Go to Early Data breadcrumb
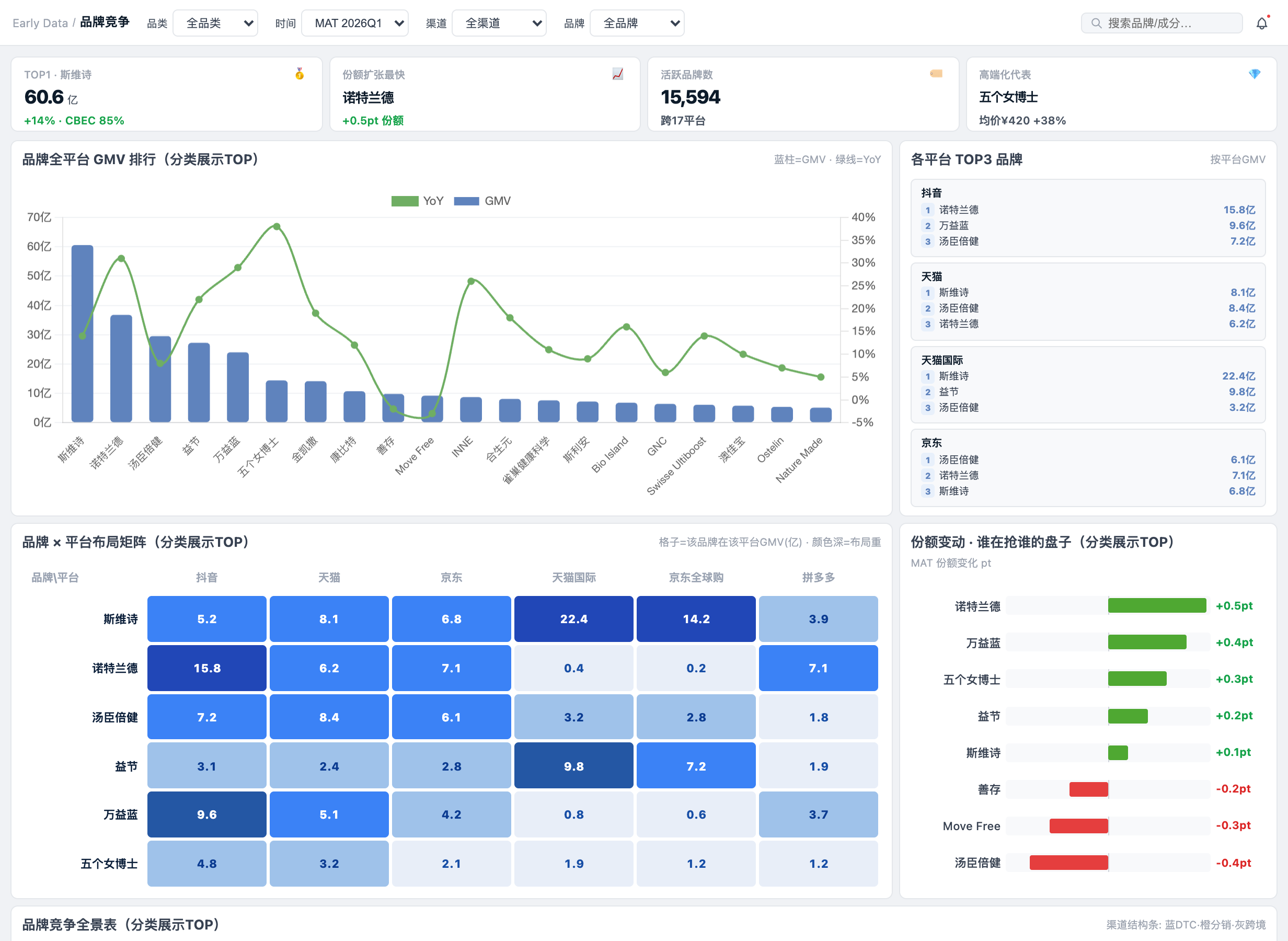 pyautogui.click(x=40, y=24)
